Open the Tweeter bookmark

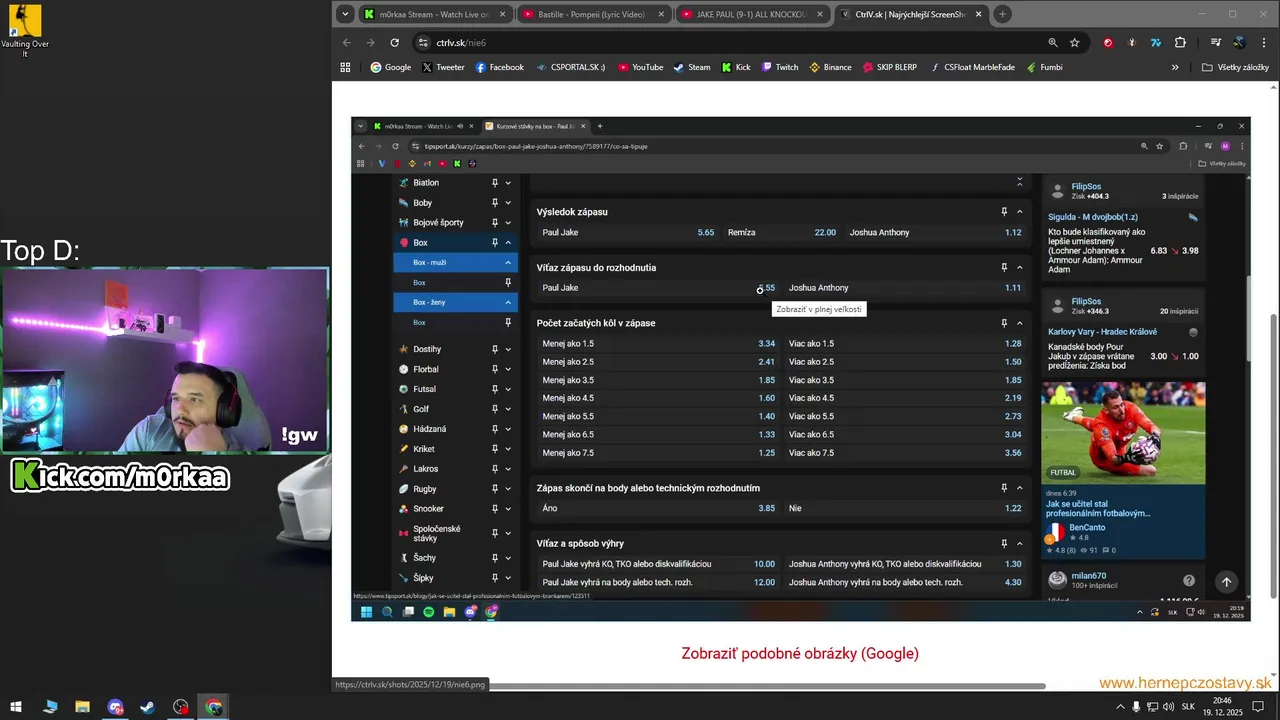click(443, 67)
